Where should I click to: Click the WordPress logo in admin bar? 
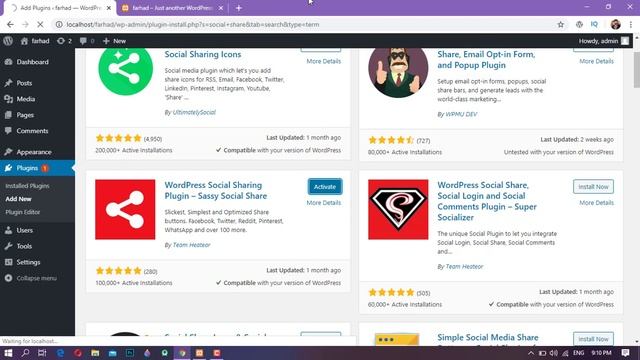8,41
